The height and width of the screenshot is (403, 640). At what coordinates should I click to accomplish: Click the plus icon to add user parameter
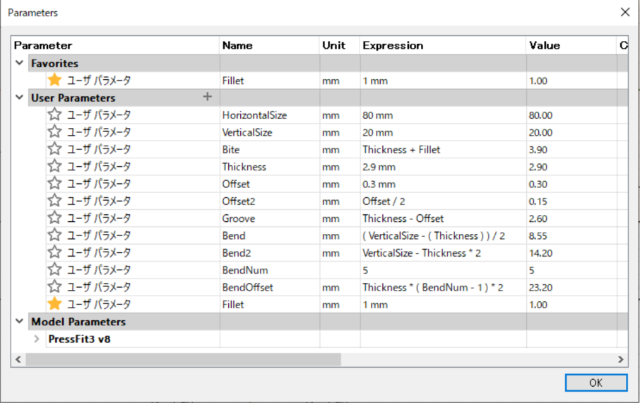(x=207, y=97)
